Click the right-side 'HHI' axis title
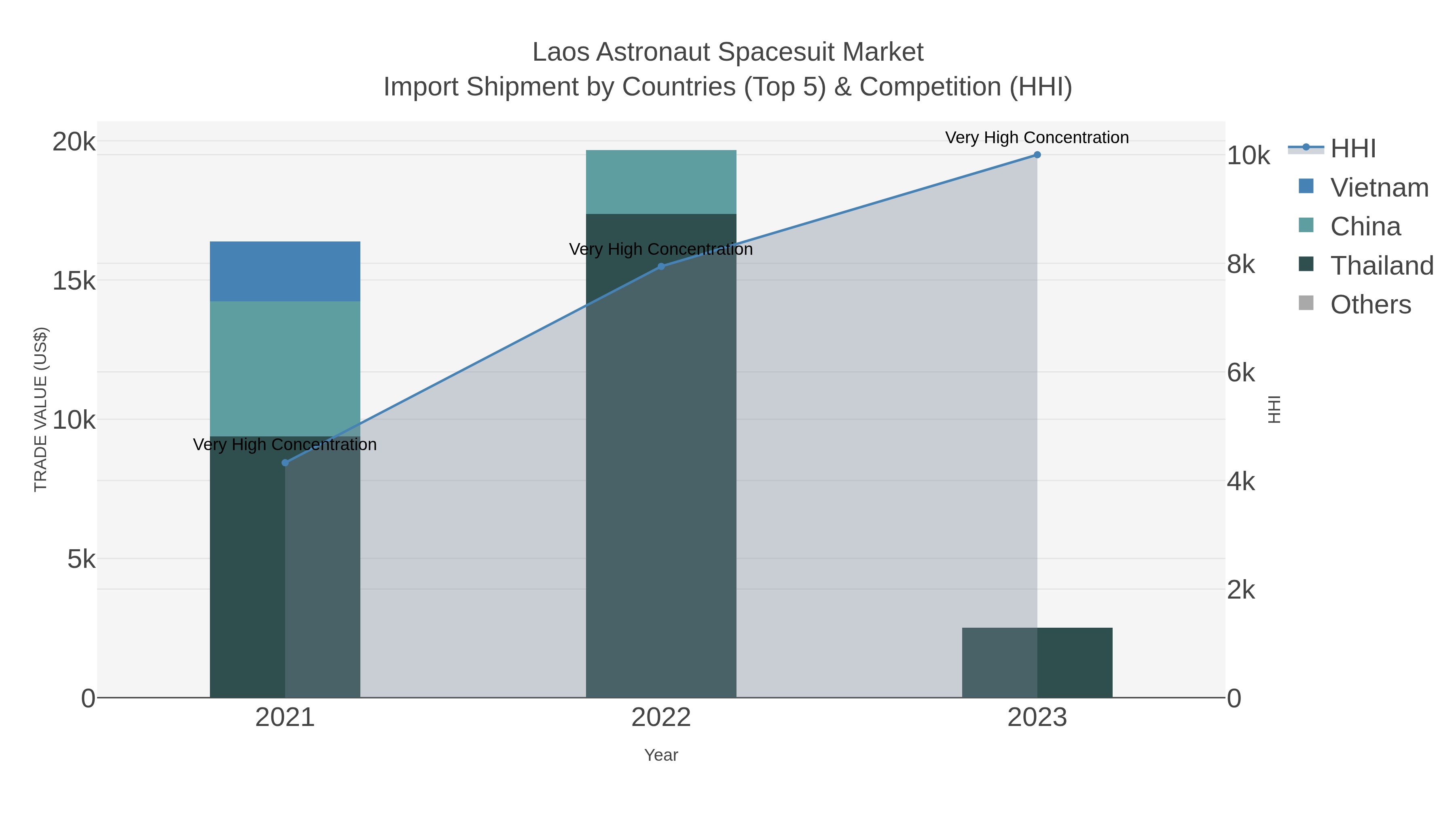Viewport: 1456px width, 819px height. [x=1274, y=409]
